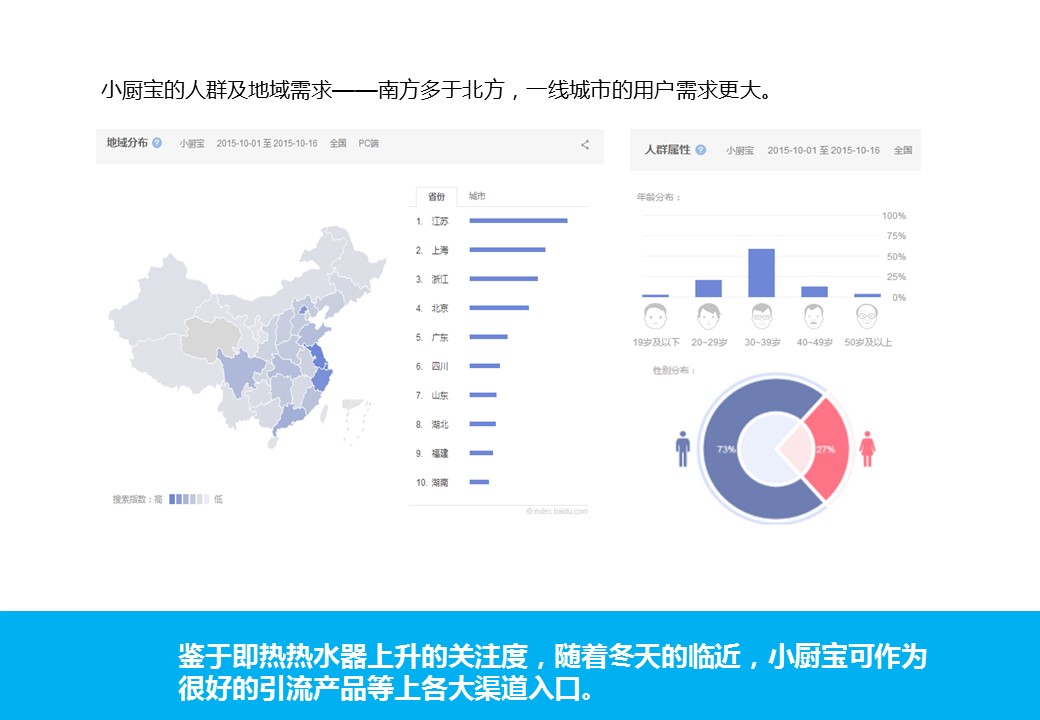Click the share icon in 地域分布 header
1040x720 pixels.
[x=585, y=145]
